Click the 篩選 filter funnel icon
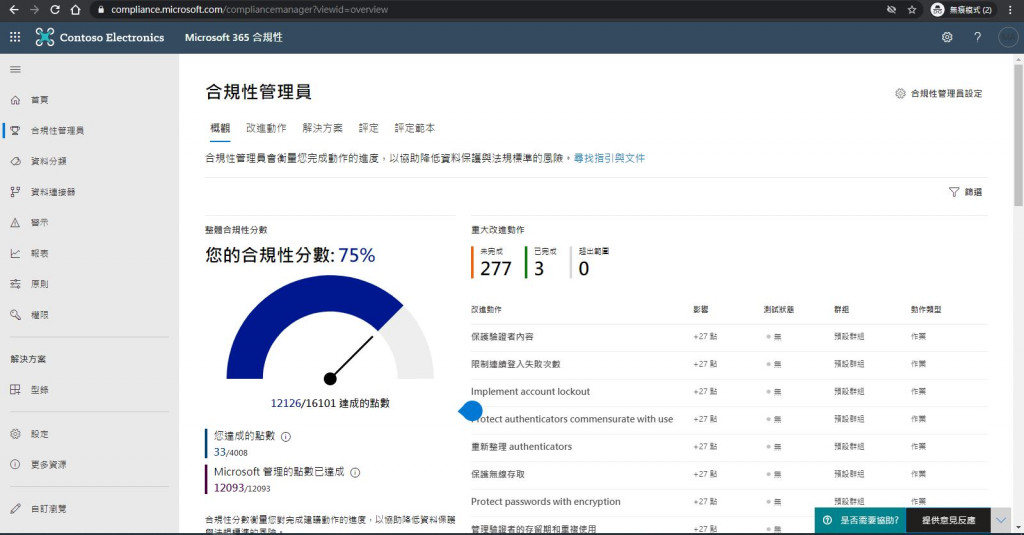The width and height of the screenshot is (1024, 535). [x=954, y=192]
